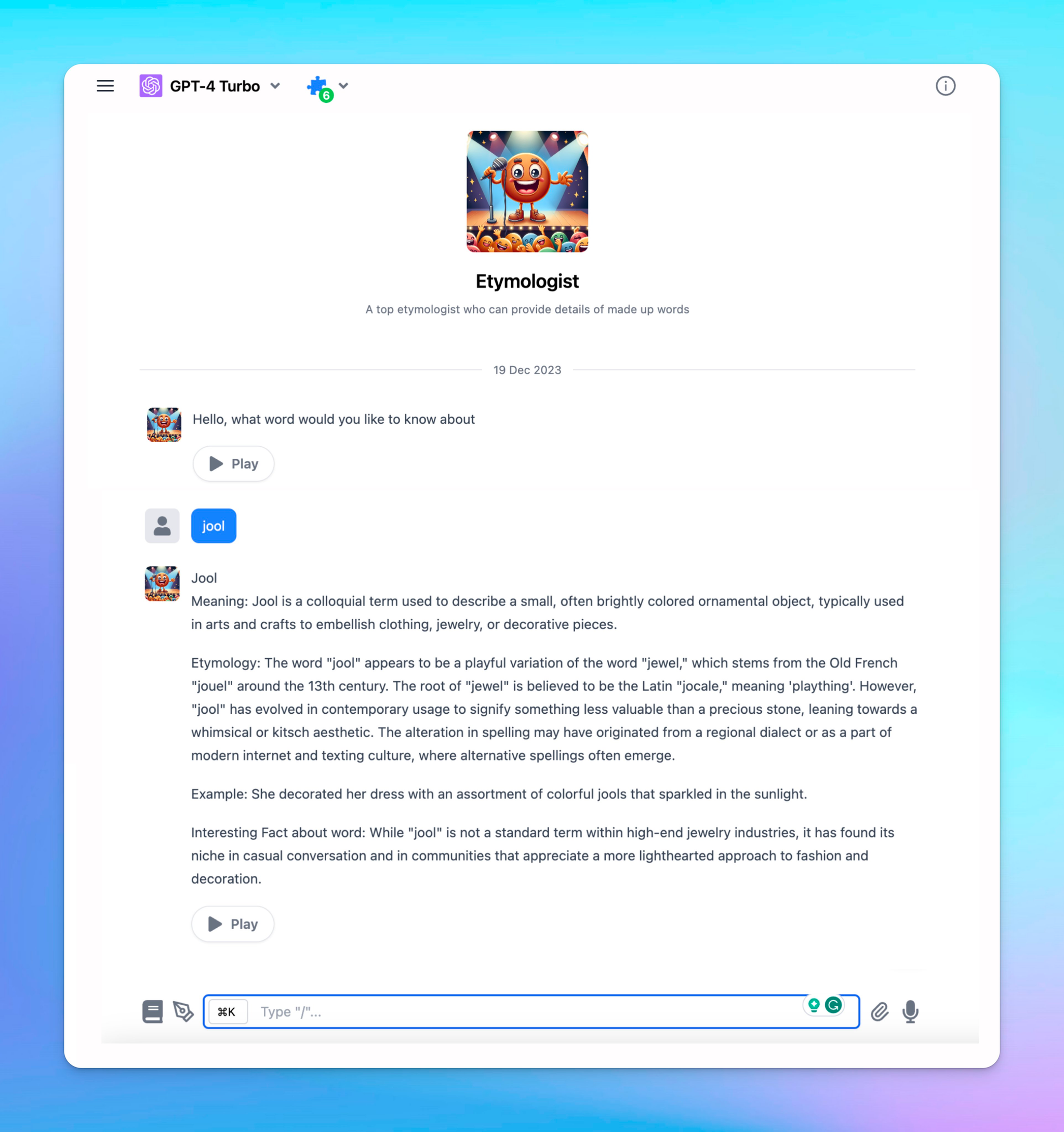Open the conversation info panel
The image size is (1064, 1132).
[945, 86]
